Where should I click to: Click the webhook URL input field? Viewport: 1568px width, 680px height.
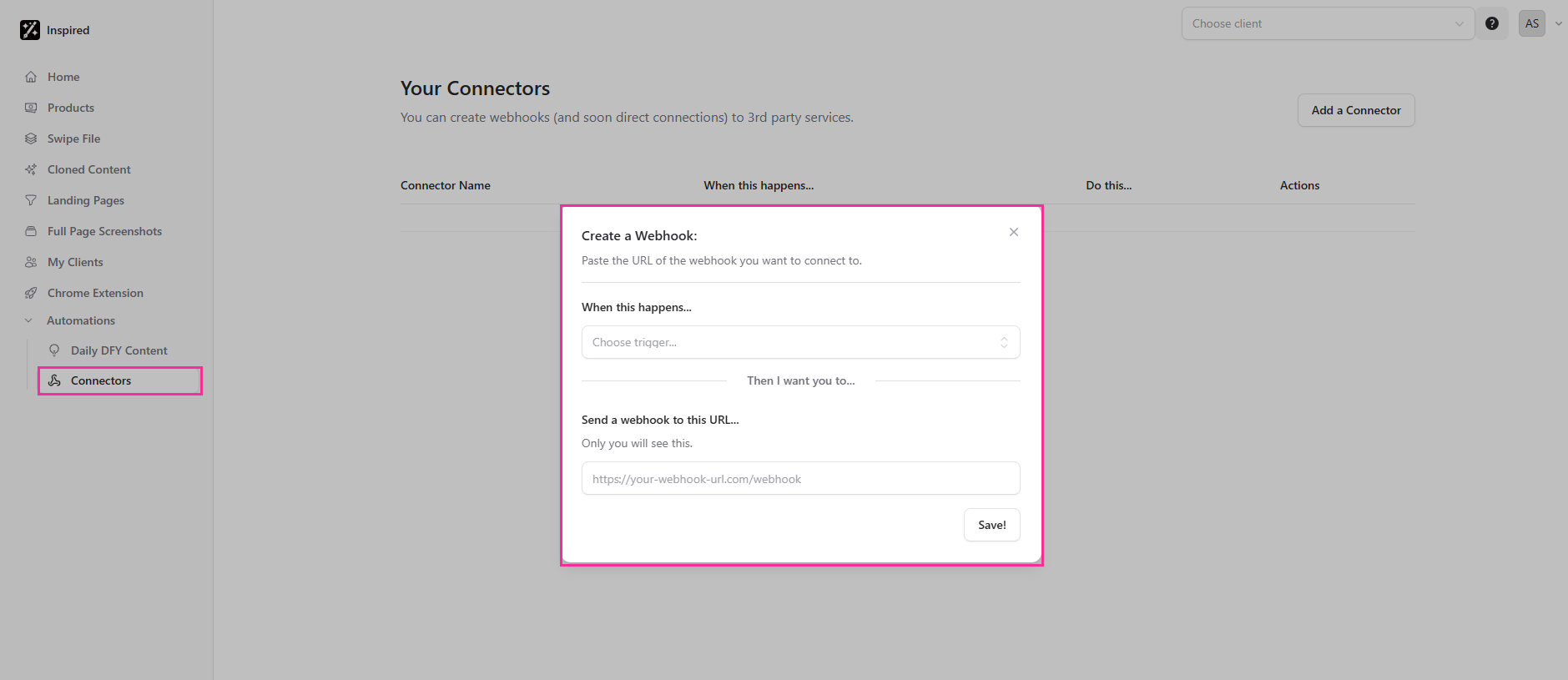(801, 478)
